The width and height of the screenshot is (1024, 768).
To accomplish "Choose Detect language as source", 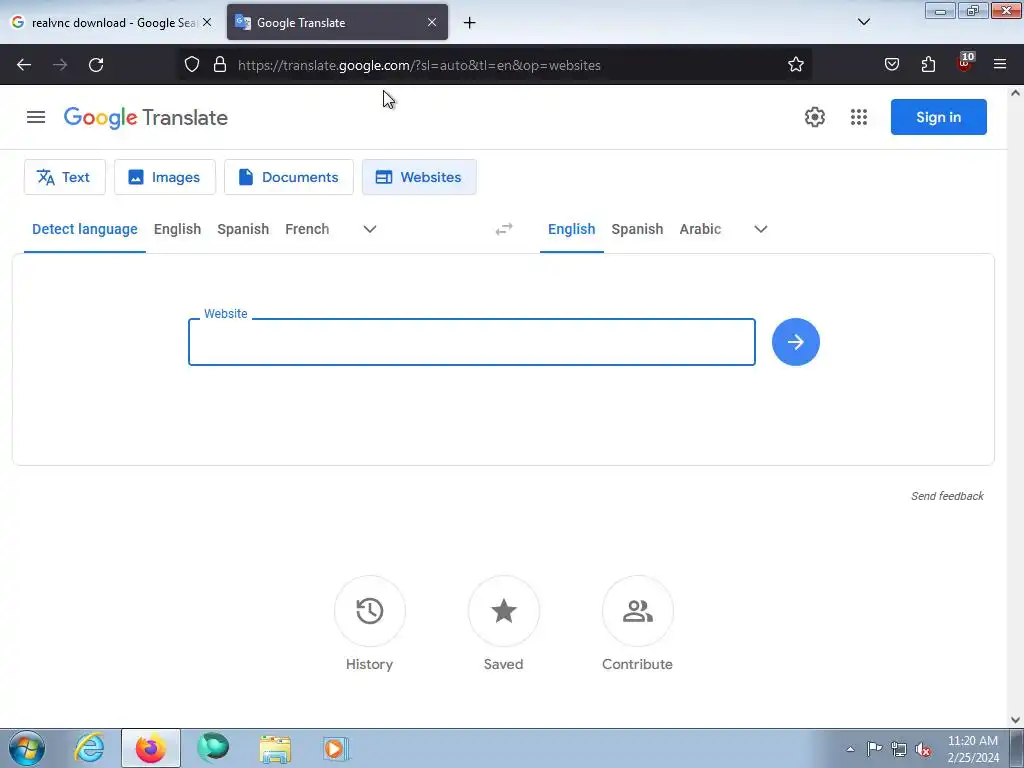I will 85,229.
